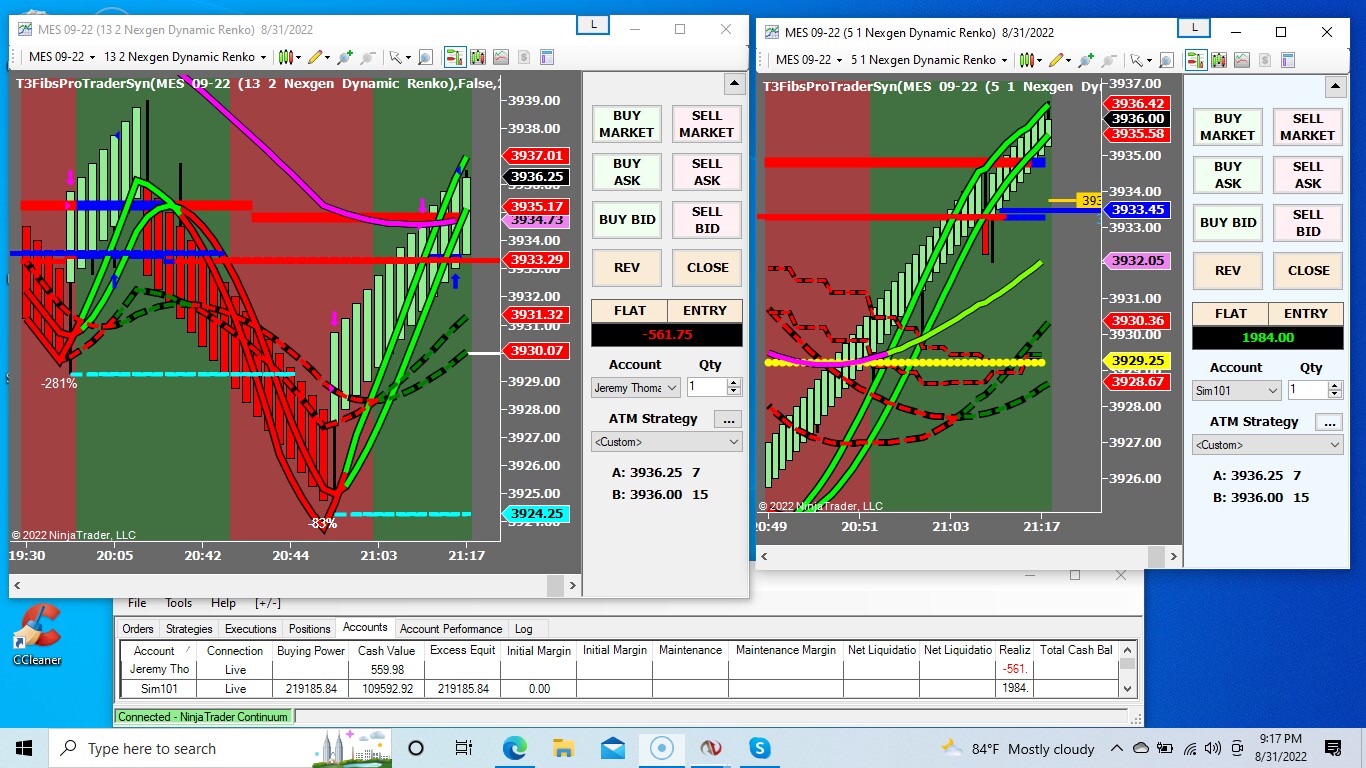
Task: Open the Sim101 account dropdown
Action: (x=1237, y=390)
